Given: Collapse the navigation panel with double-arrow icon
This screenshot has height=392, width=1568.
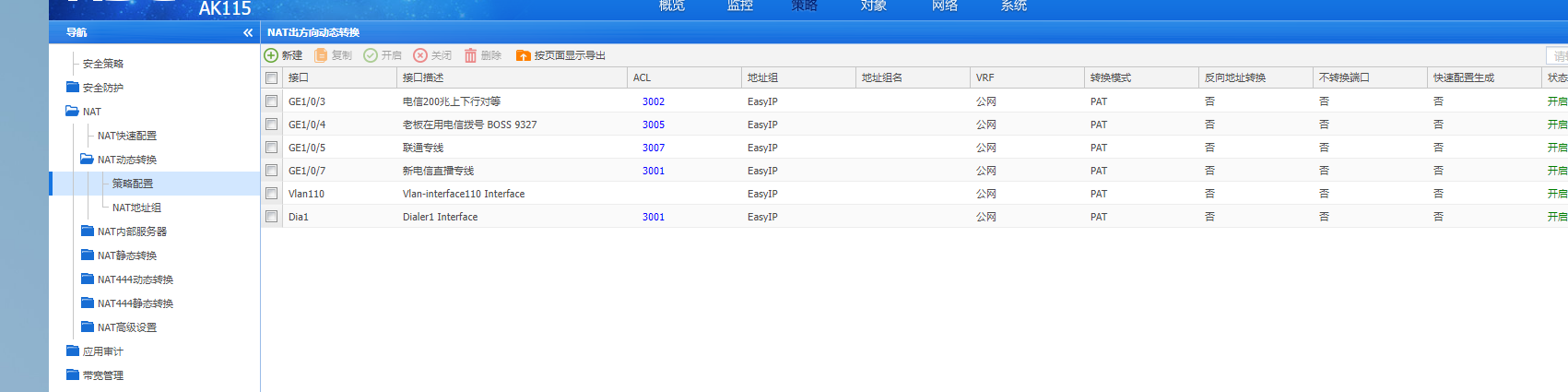Looking at the screenshot, I should pyautogui.click(x=247, y=32).
